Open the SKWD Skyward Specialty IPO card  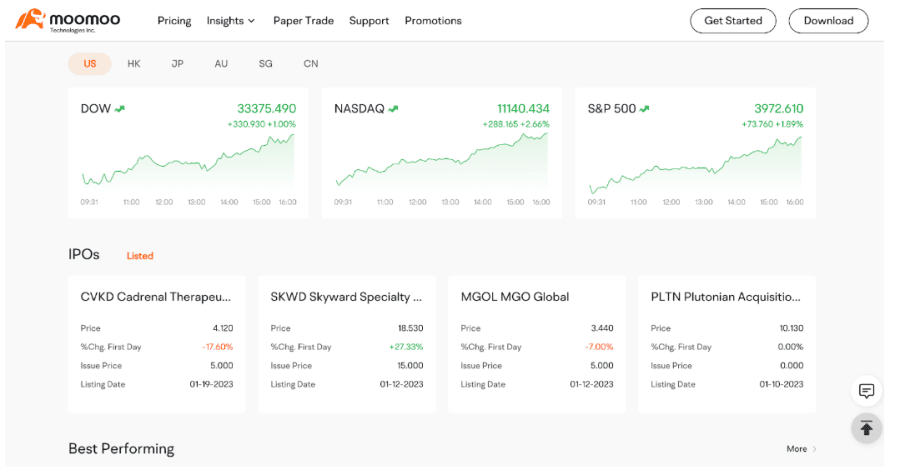(x=347, y=344)
